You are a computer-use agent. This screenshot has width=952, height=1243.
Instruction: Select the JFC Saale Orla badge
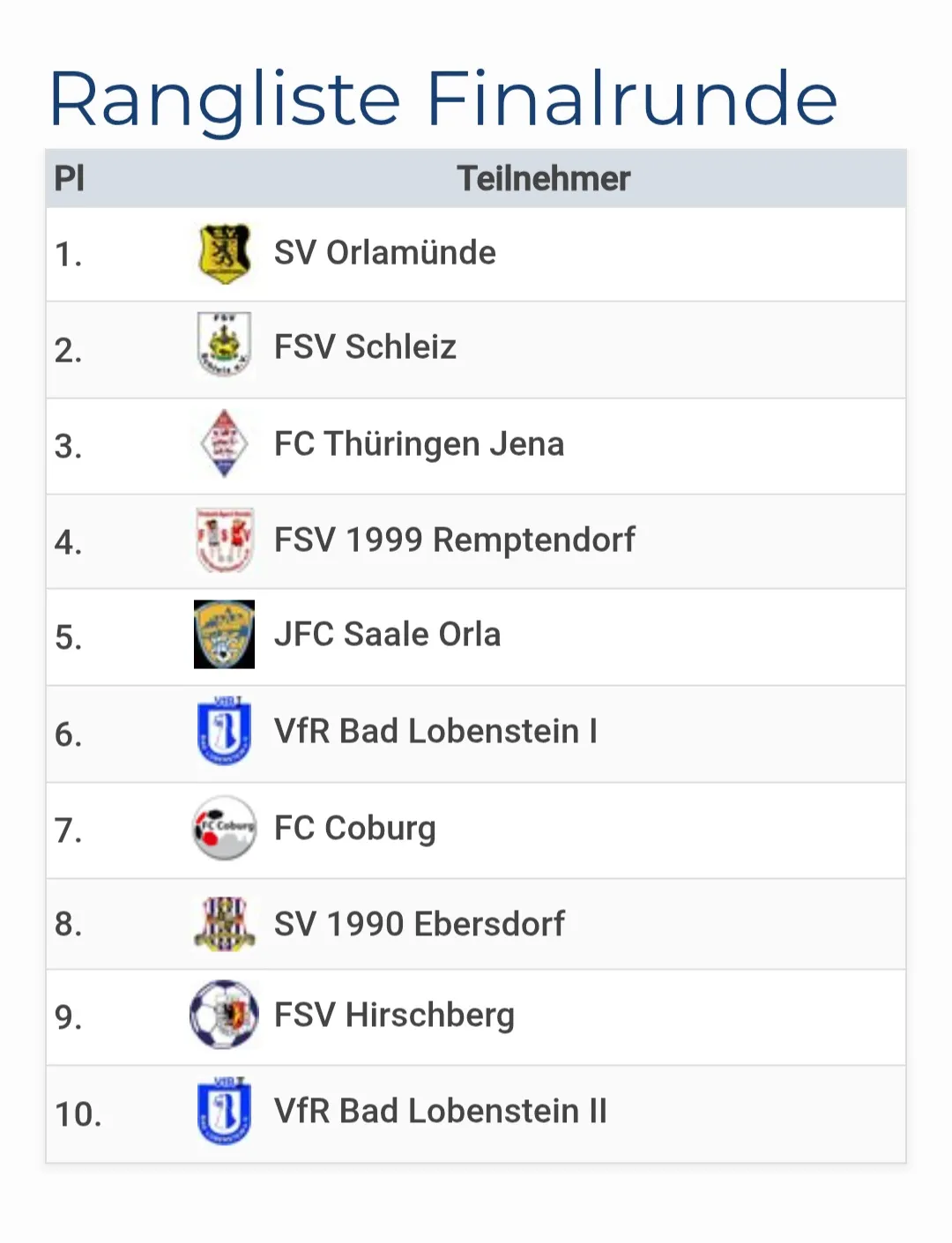point(224,635)
